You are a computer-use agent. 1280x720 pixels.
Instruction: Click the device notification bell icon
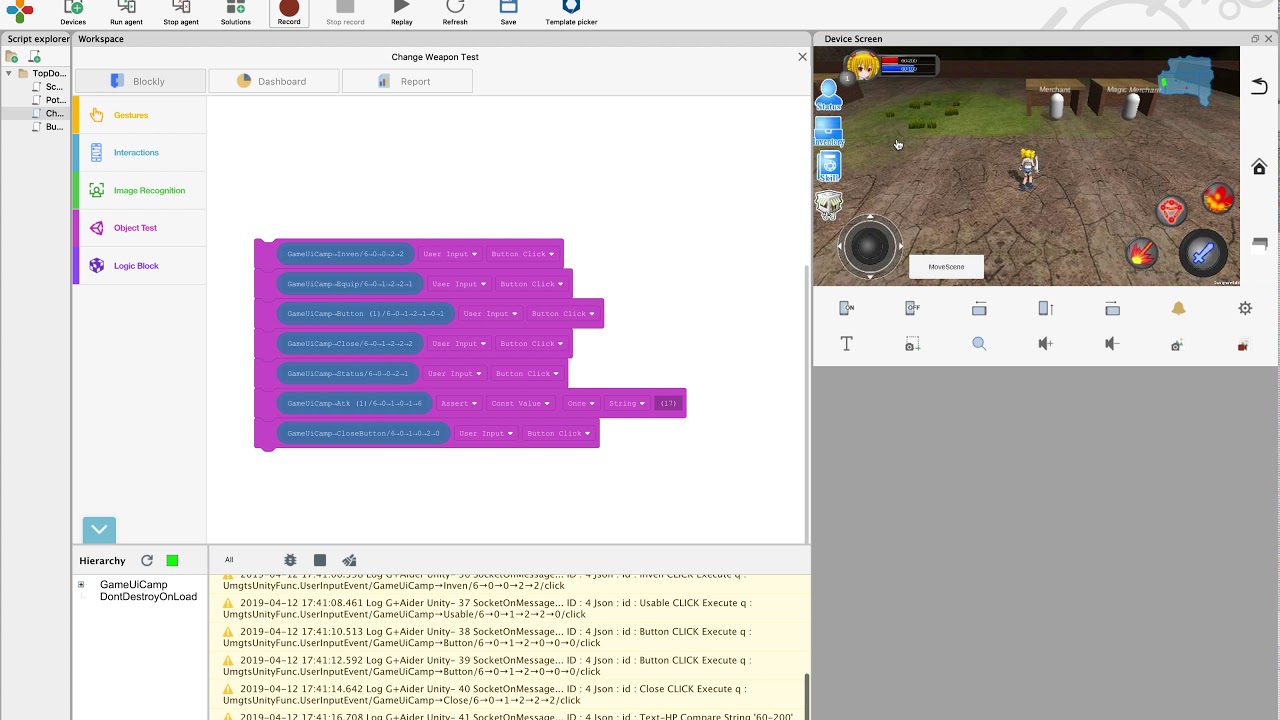[1178, 308]
